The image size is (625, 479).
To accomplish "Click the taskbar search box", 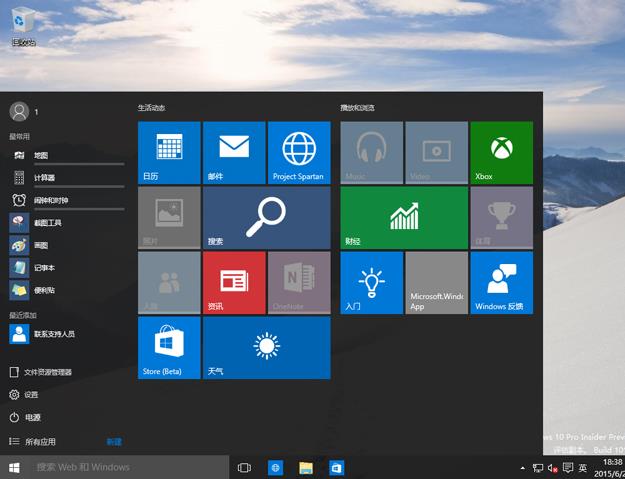I will [x=129, y=467].
